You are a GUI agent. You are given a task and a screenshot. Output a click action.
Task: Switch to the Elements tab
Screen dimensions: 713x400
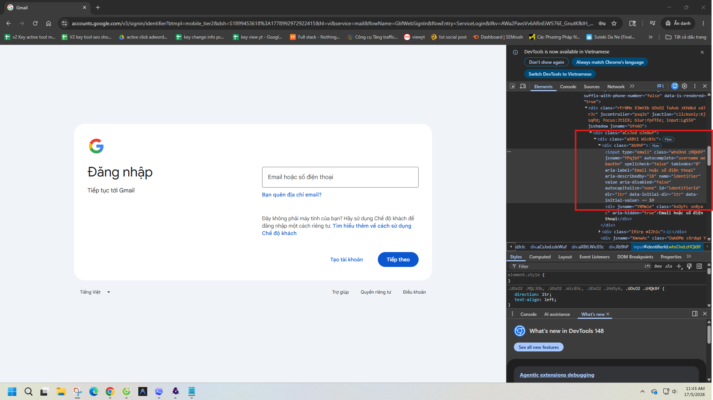pyautogui.click(x=543, y=86)
